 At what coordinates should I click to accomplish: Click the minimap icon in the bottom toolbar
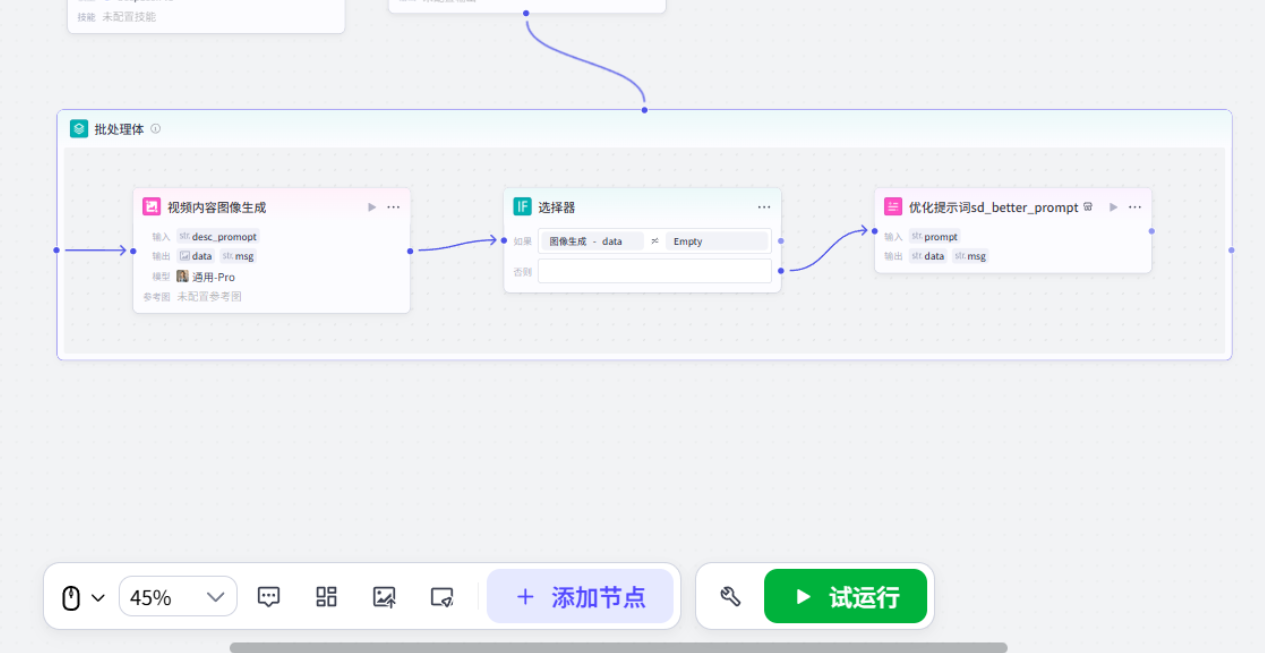pyautogui.click(x=441, y=597)
